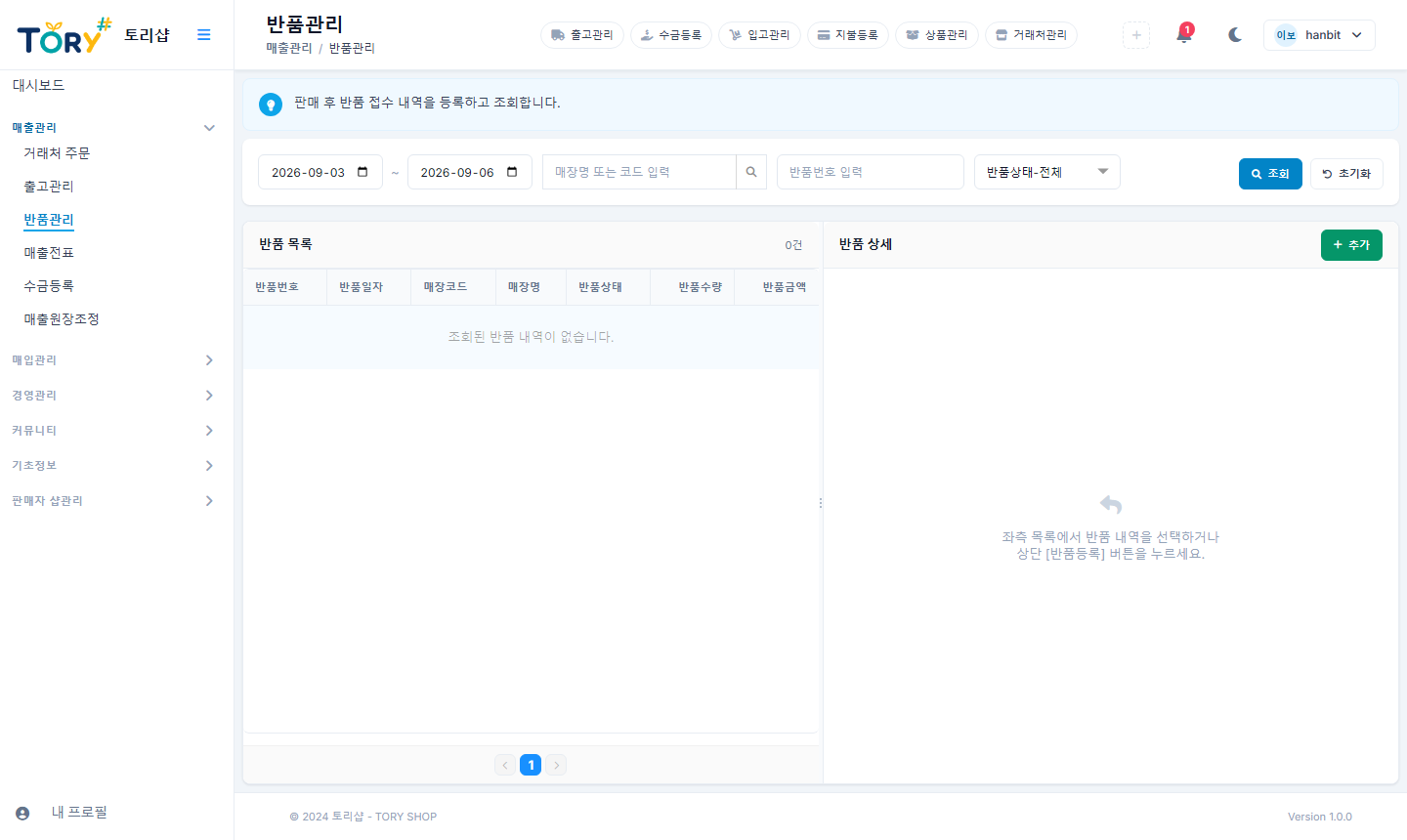Toggle the sidebar hamburger menu icon
The height and width of the screenshot is (840, 1407).
tap(203, 35)
